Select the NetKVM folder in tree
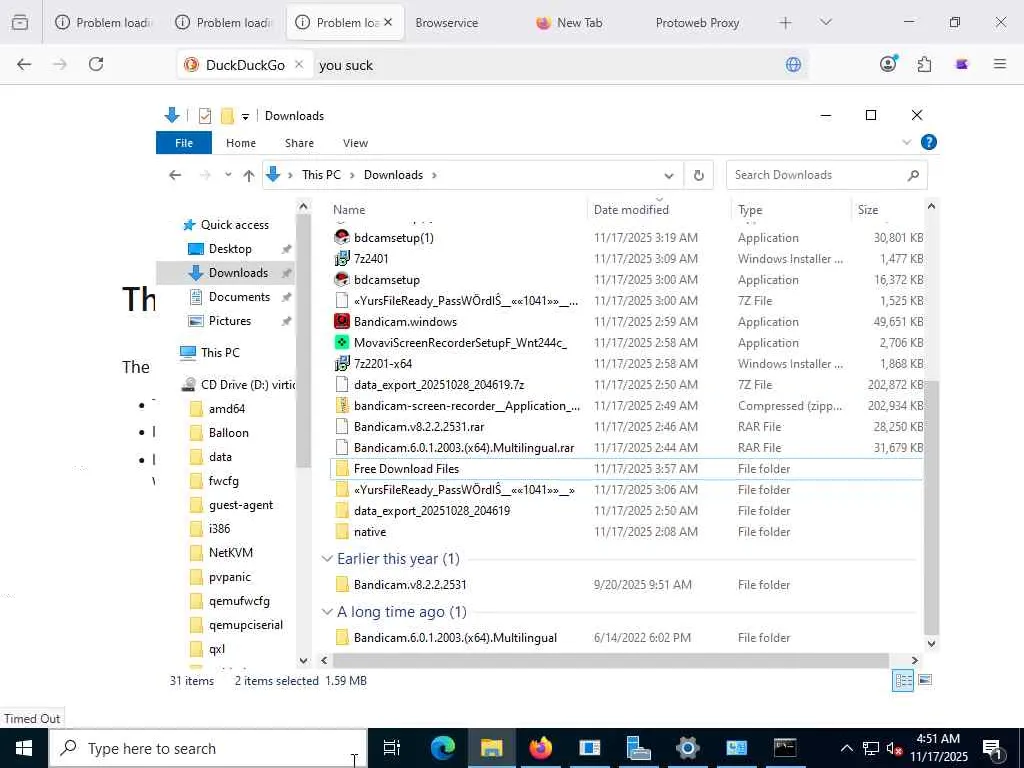This screenshot has width=1024, height=768. coord(231,552)
